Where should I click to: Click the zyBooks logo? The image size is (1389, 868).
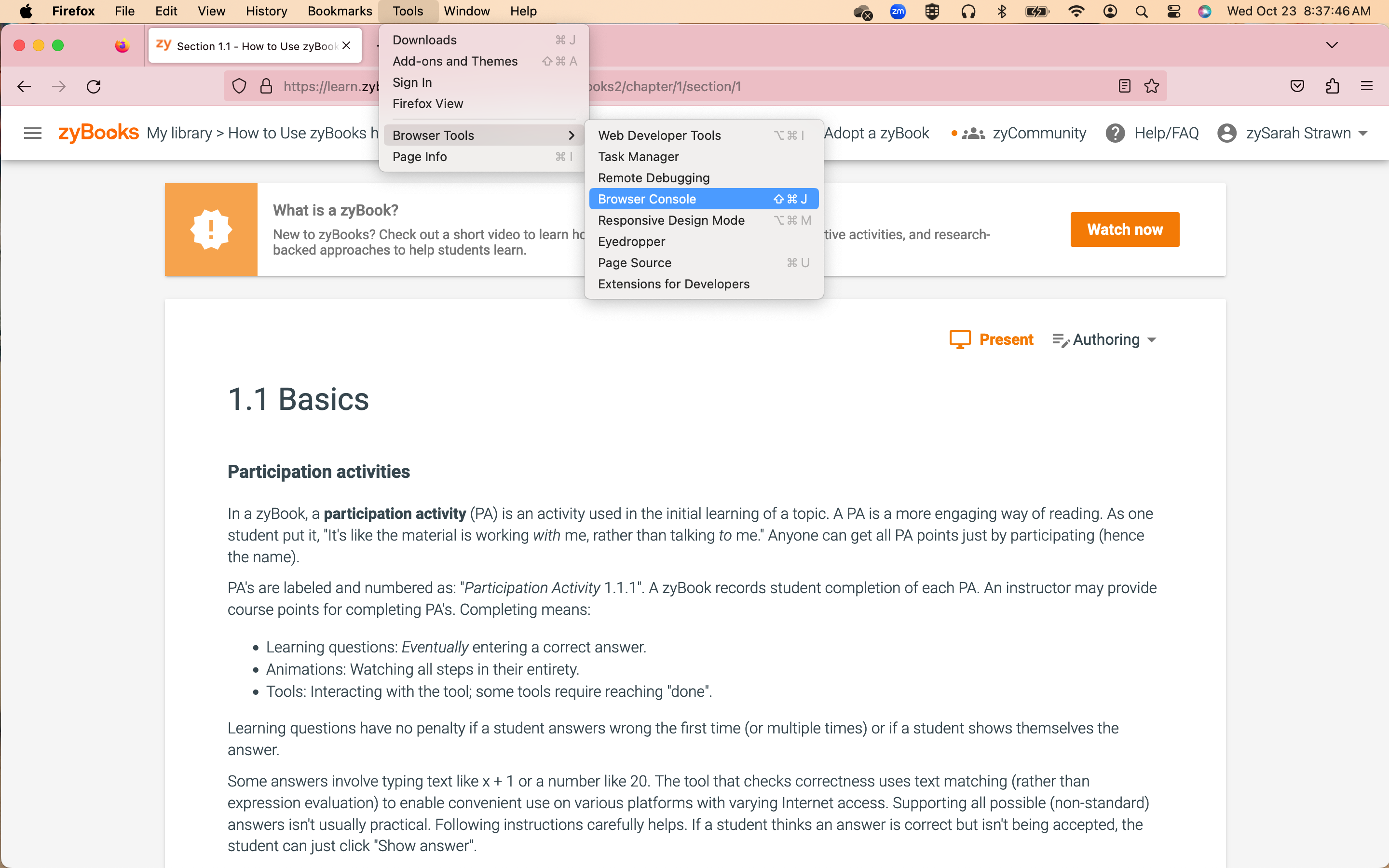(x=98, y=133)
